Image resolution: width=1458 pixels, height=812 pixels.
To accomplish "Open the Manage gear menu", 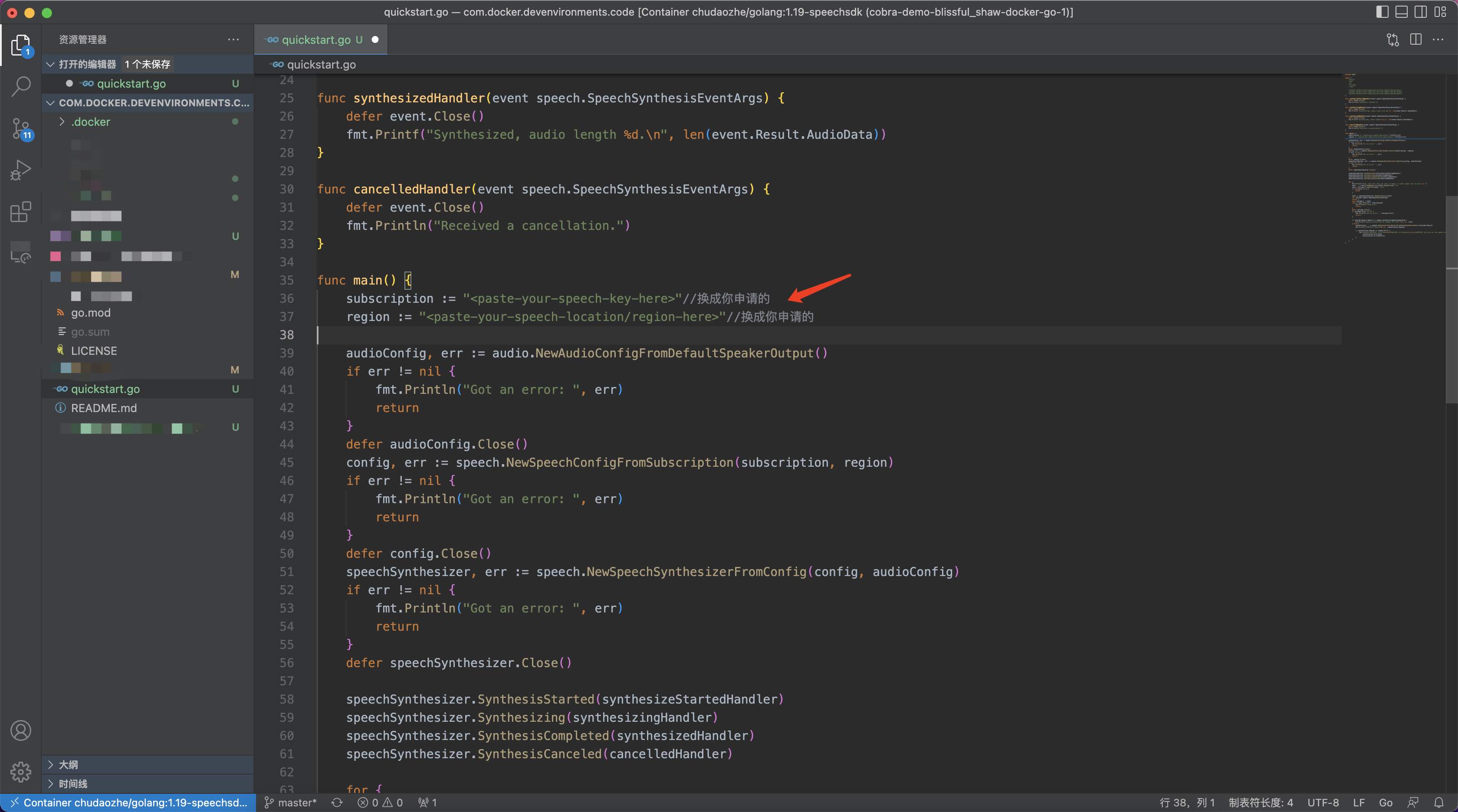I will pyautogui.click(x=21, y=771).
